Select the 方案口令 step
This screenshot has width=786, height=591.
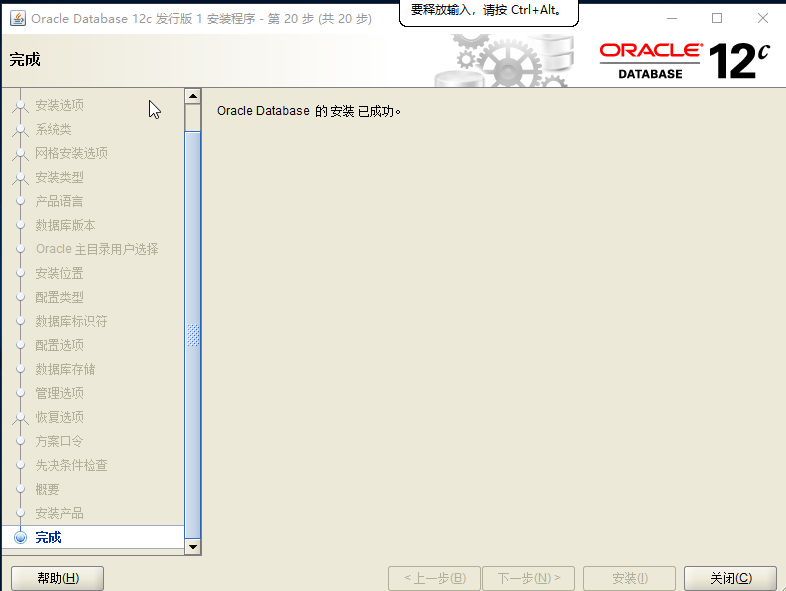(x=59, y=441)
